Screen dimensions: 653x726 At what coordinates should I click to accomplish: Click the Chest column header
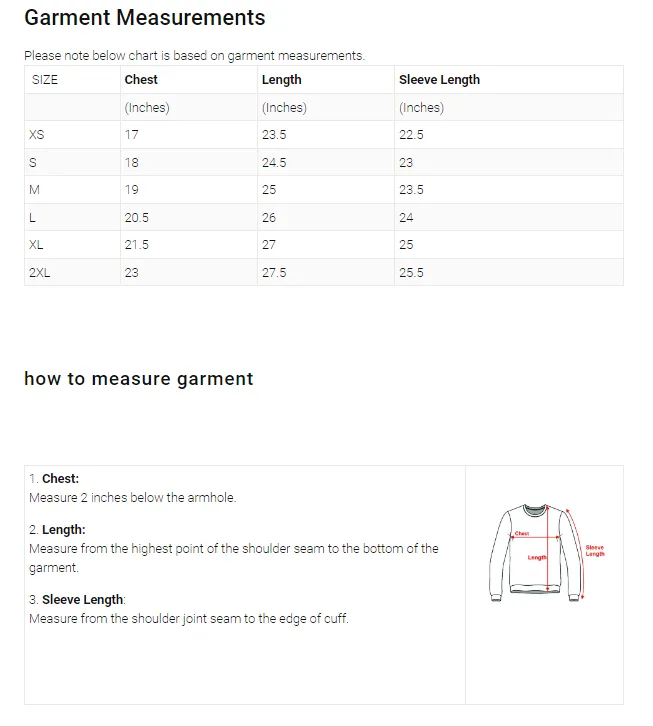141,80
